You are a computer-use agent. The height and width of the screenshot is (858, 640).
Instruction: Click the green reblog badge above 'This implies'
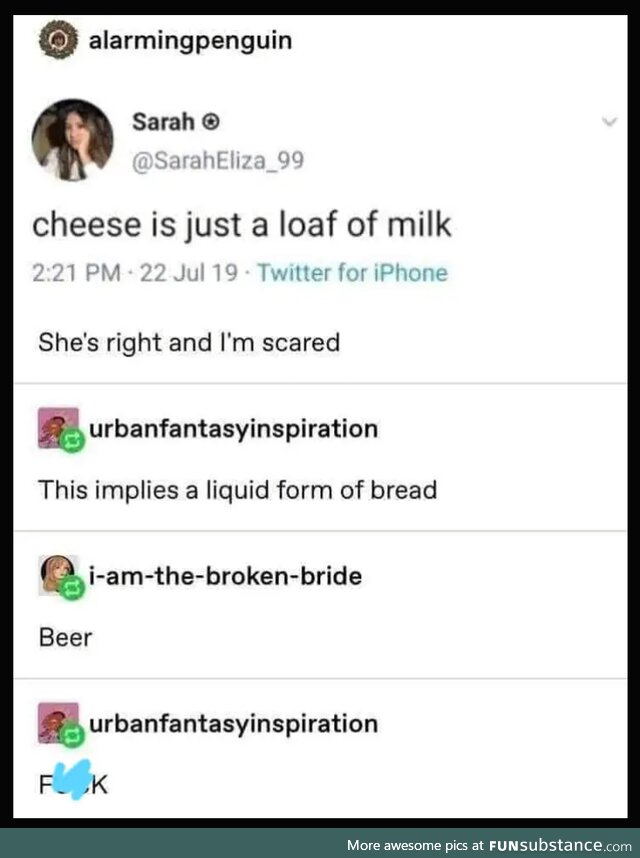tap(72, 439)
